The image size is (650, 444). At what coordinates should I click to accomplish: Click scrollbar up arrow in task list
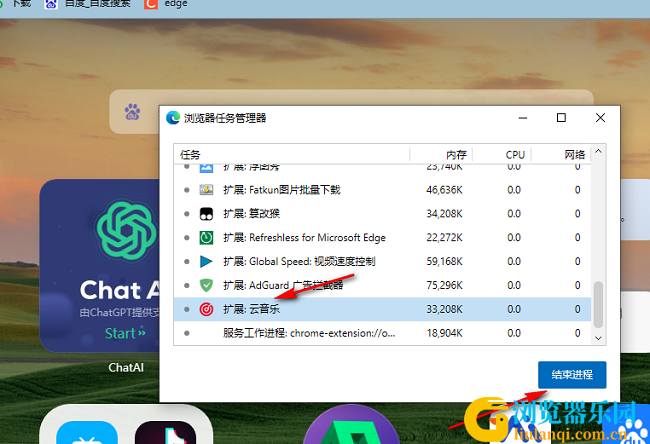pyautogui.click(x=598, y=151)
